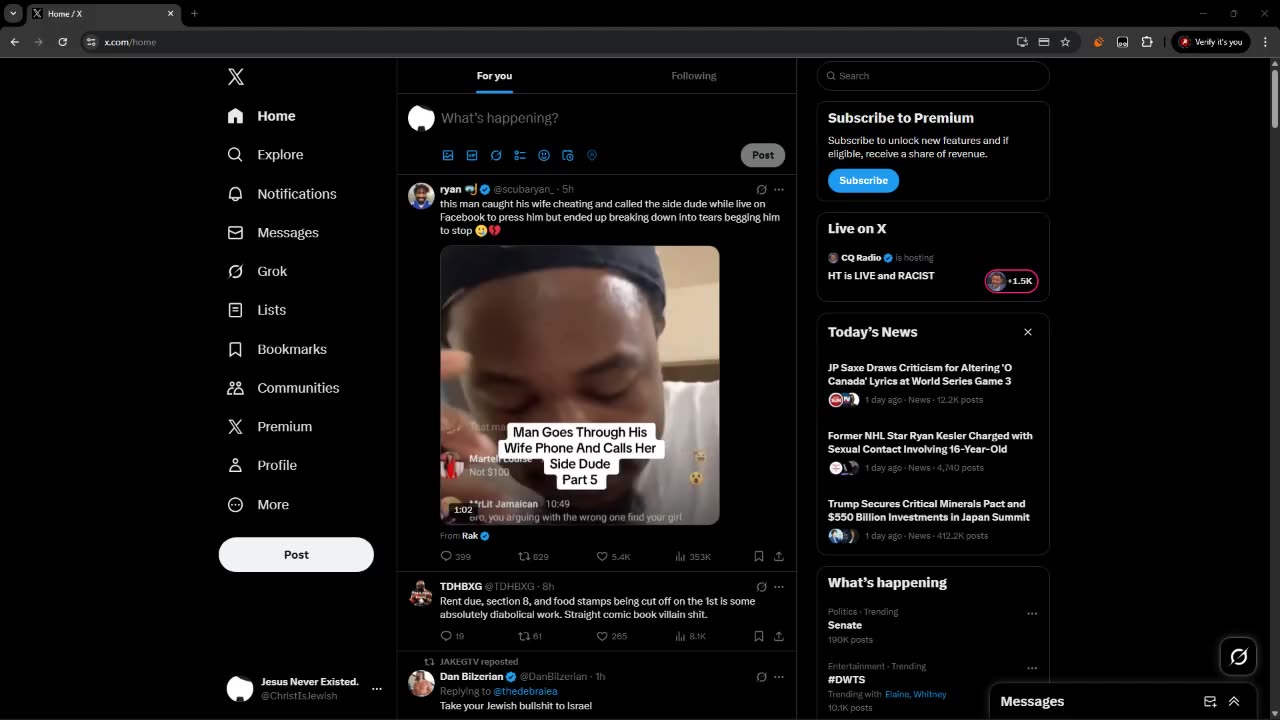Open Home from the sidebar
Image resolution: width=1280 pixels, height=720 pixels.
pyautogui.click(x=261, y=116)
